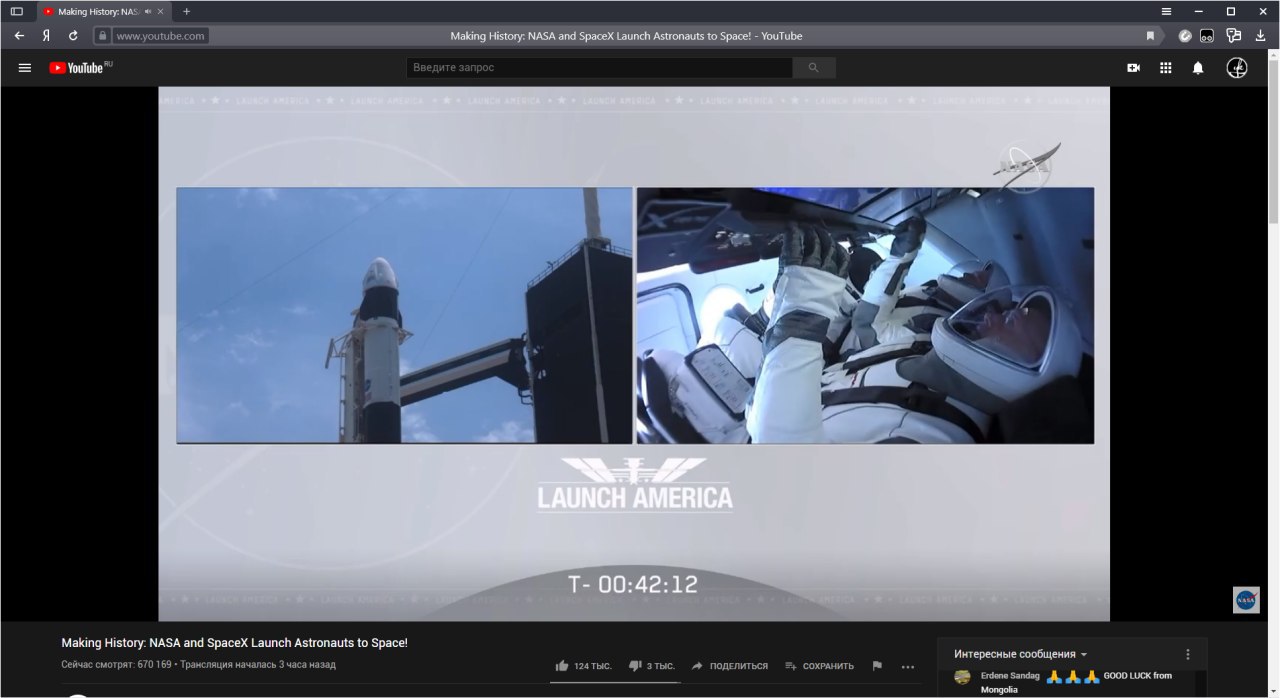Open the Turbo mode rocket extension icon
Image resolution: width=1280 pixels, height=698 pixels.
coord(1185,35)
